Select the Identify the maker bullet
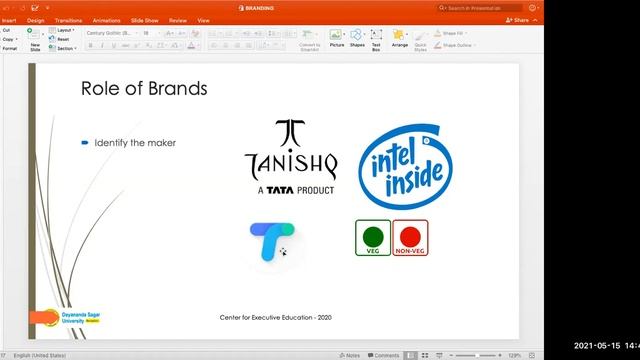 [135, 143]
